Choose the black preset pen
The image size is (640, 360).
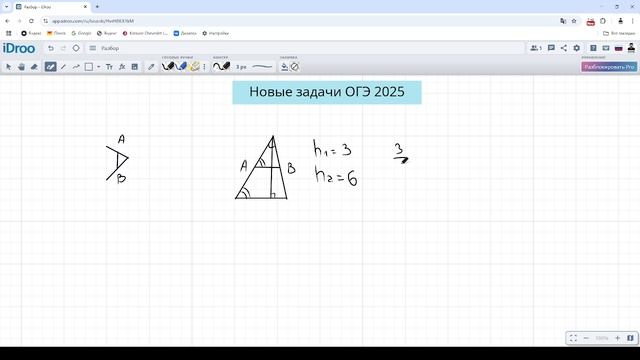(x=168, y=66)
